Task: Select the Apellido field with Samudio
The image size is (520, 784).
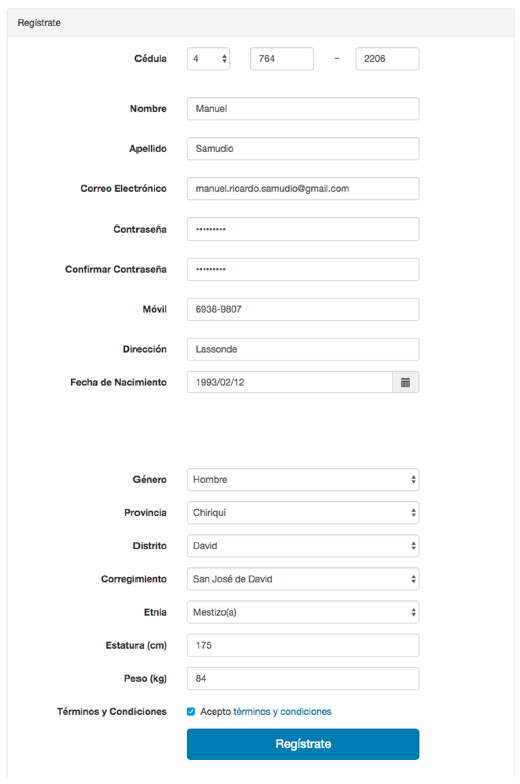Action: (303, 148)
